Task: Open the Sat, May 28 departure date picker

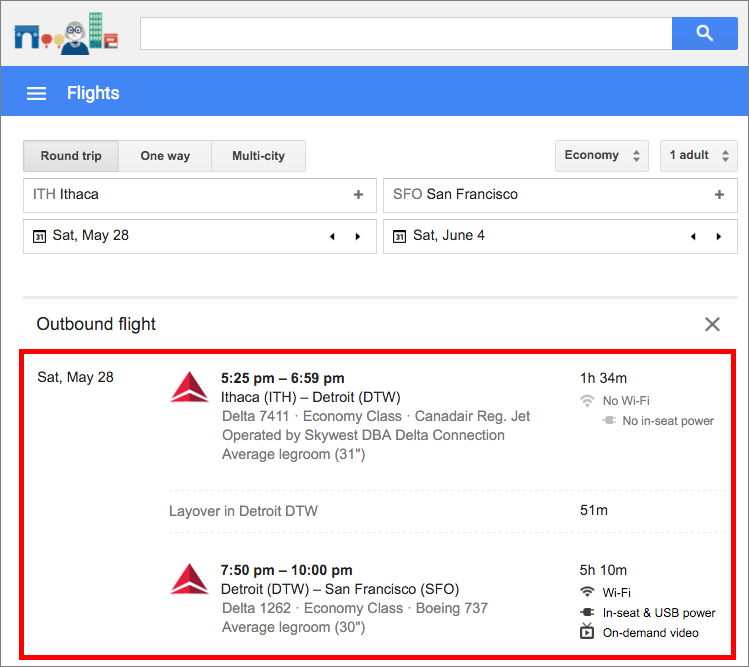Action: pos(200,236)
